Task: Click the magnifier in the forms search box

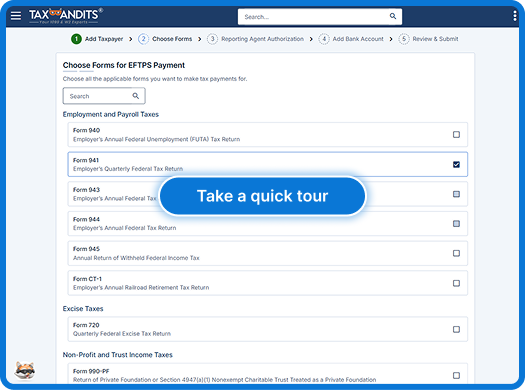Action: pyautogui.click(x=136, y=96)
